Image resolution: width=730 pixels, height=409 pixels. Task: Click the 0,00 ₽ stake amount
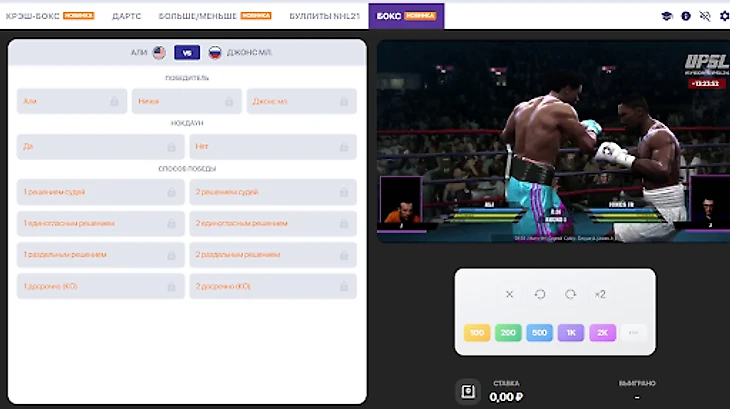pyautogui.click(x=506, y=397)
